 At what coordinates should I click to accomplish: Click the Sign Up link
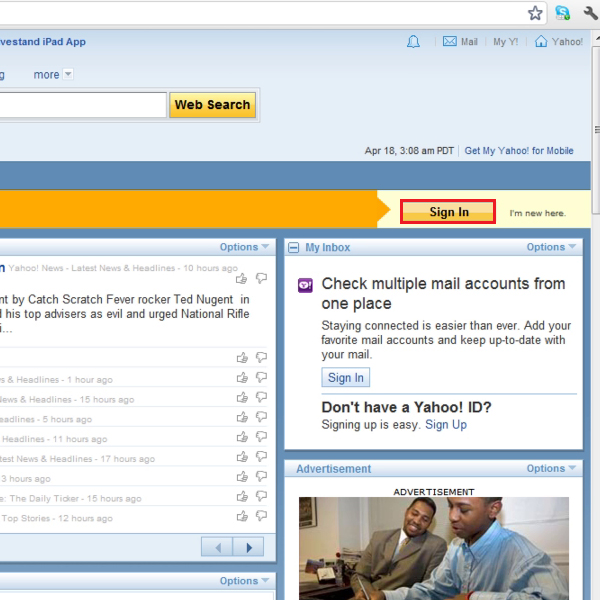pos(446,425)
